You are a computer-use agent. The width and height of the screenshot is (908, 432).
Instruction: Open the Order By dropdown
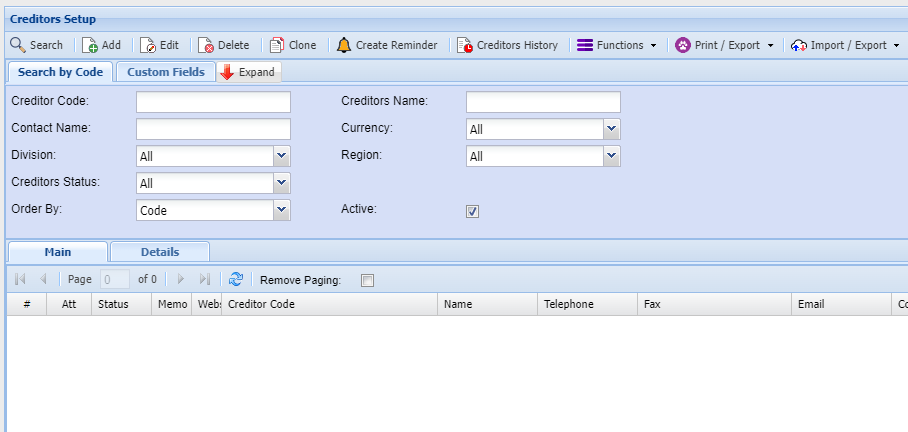point(281,211)
